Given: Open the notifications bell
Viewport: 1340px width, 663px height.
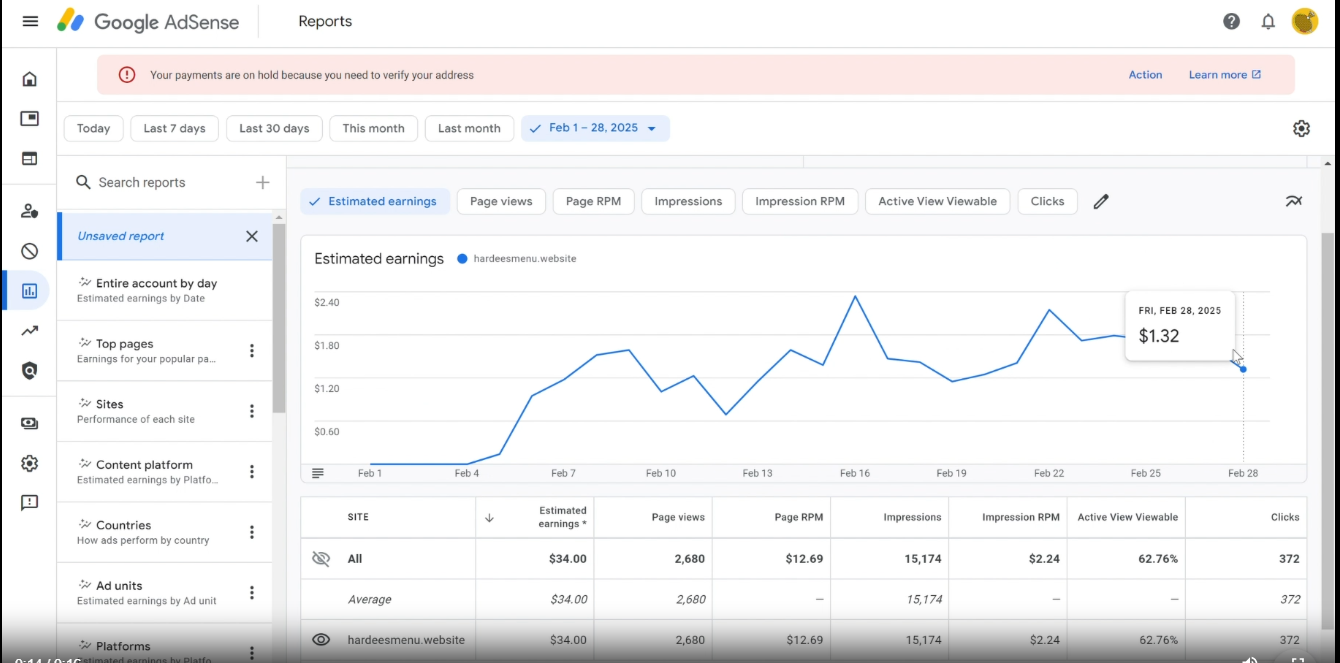Looking at the screenshot, I should pyautogui.click(x=1268, y=21).
